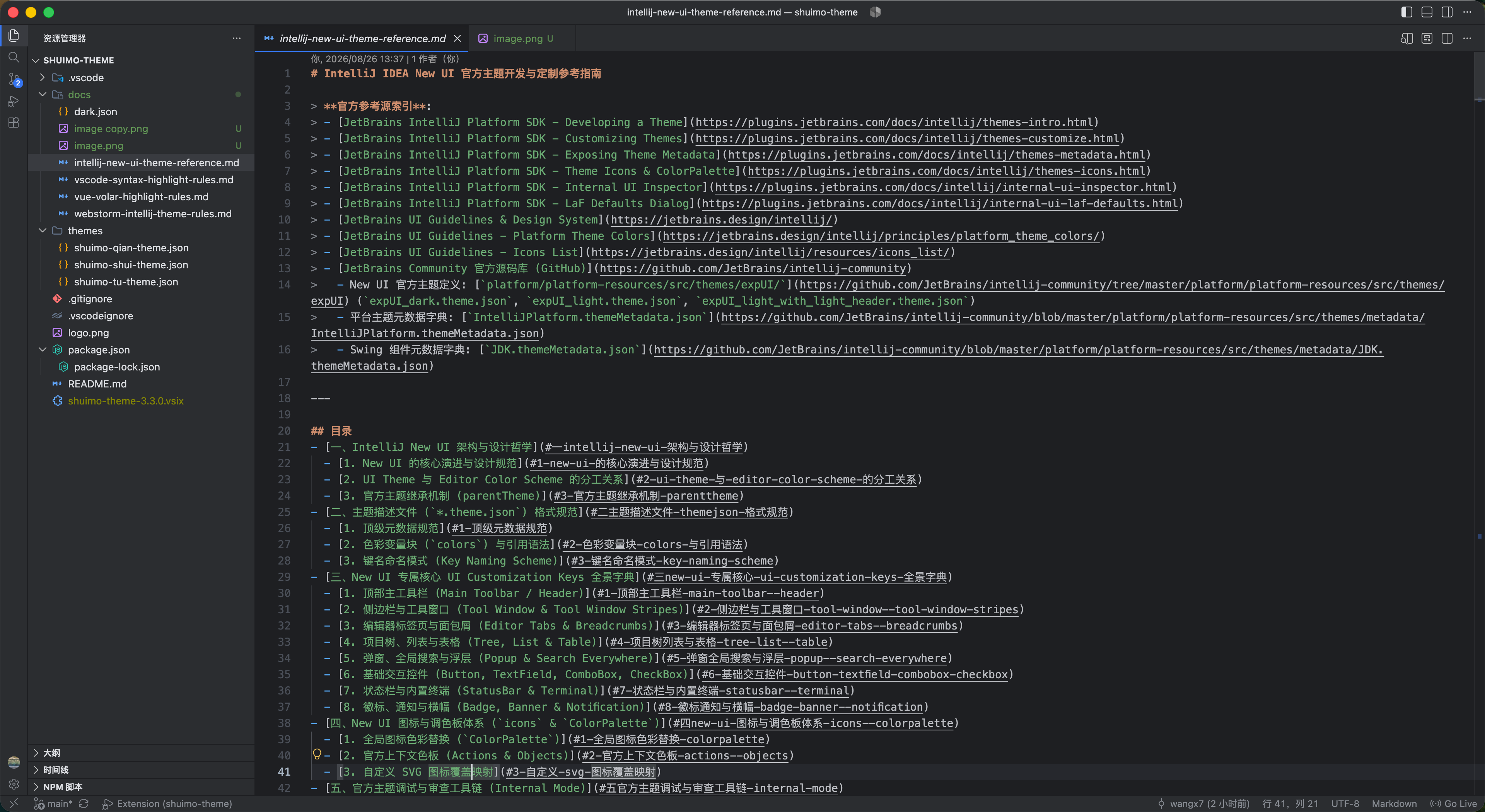Open shuimo-qian-theme.json file
Viewport: 1485px width, 812px height.
(141, 248)
